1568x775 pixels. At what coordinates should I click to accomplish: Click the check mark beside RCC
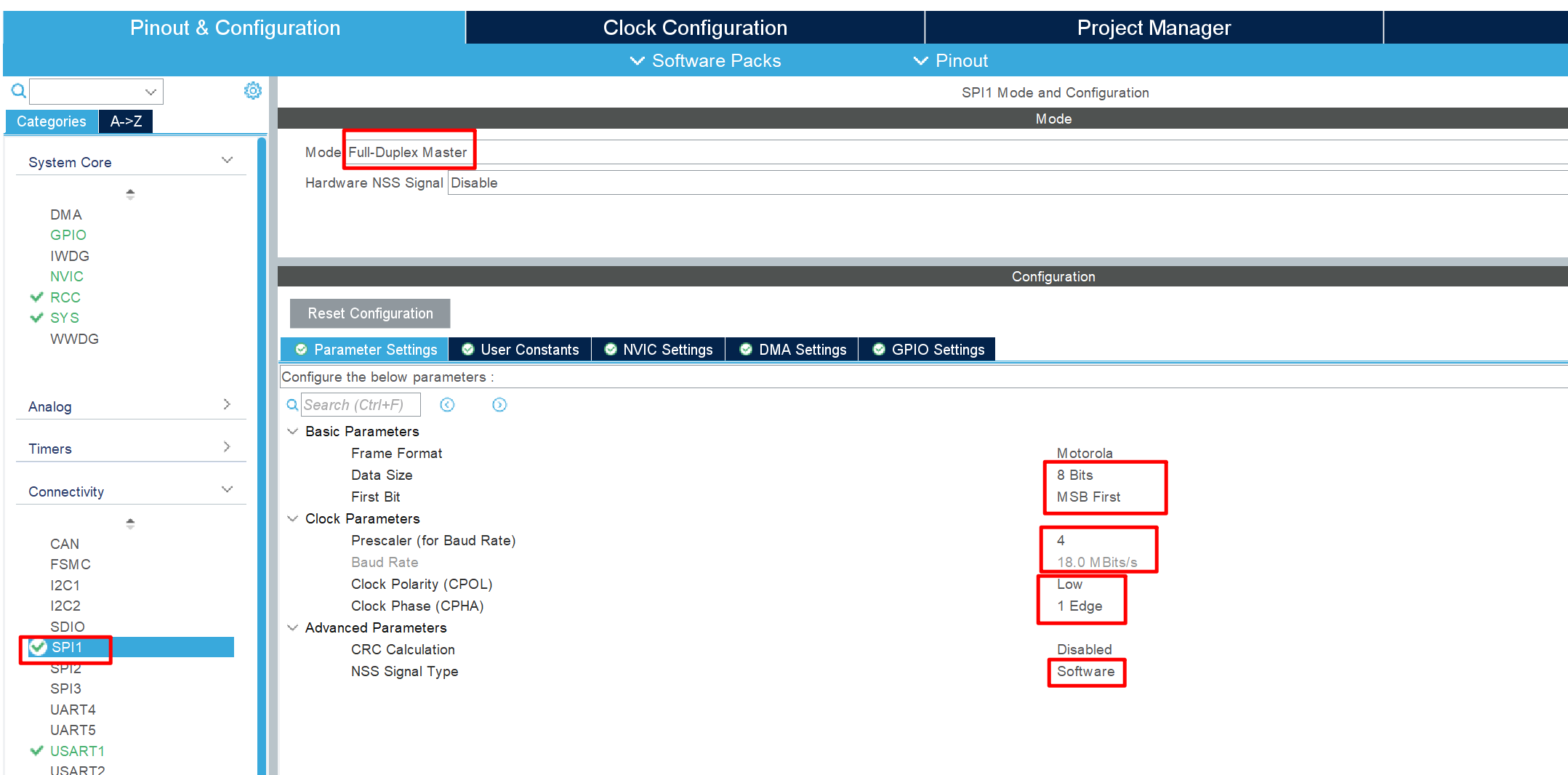37,297
